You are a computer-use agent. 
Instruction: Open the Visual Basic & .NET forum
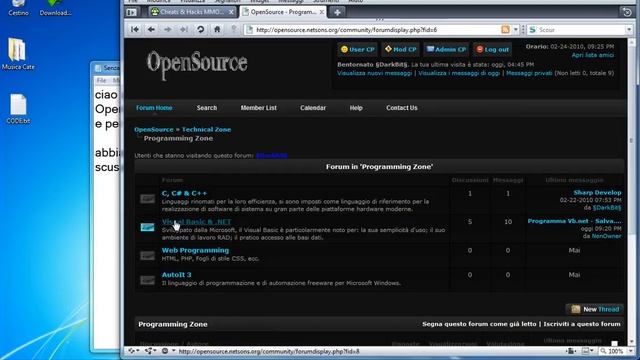coord(197,222)
